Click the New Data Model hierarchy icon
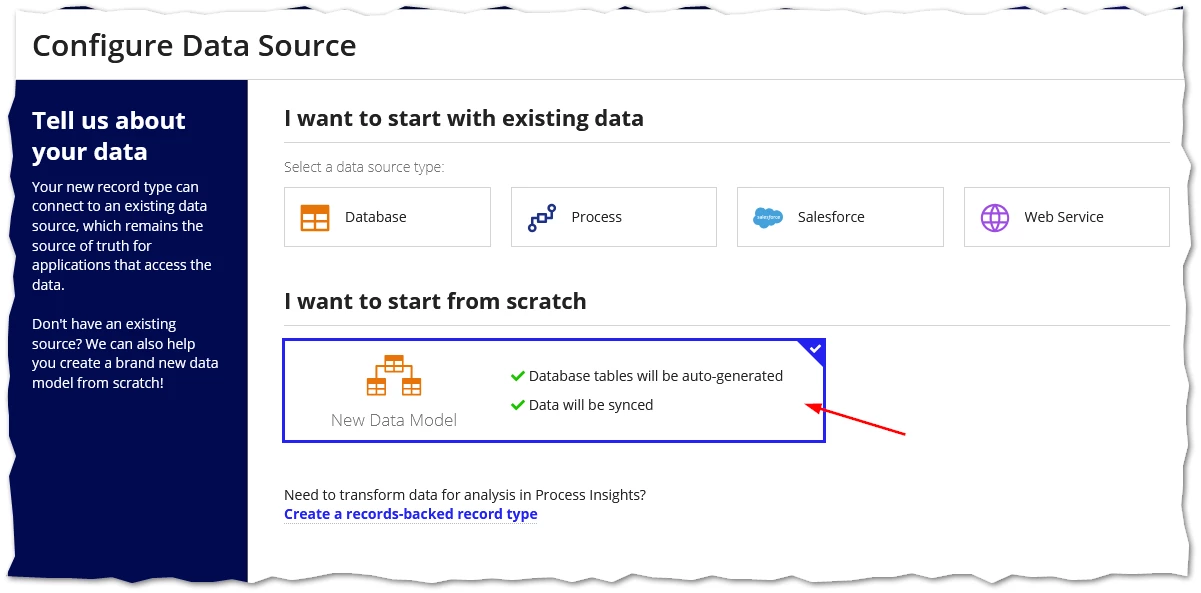Image resolution: width=1201 pixels, height=593 pixels. pos(394,376)
